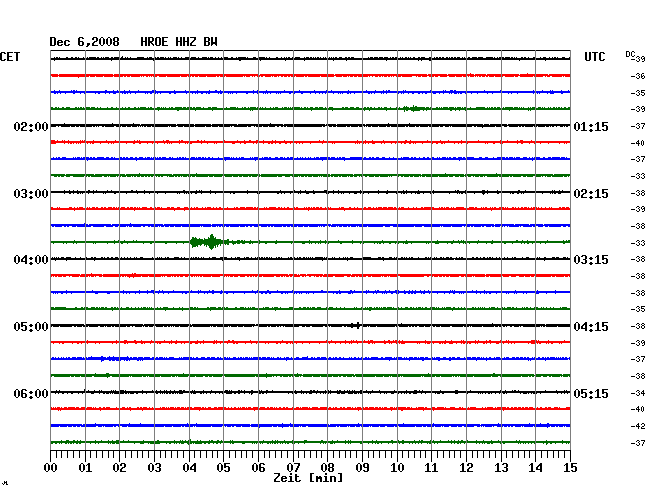Select the "05:00" CET time label
This screenshot has width=650, height=494.
(x=31, y=327)
